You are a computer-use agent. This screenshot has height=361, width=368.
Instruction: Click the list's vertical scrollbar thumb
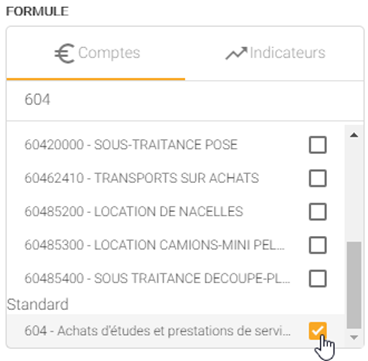coord(354,285)
